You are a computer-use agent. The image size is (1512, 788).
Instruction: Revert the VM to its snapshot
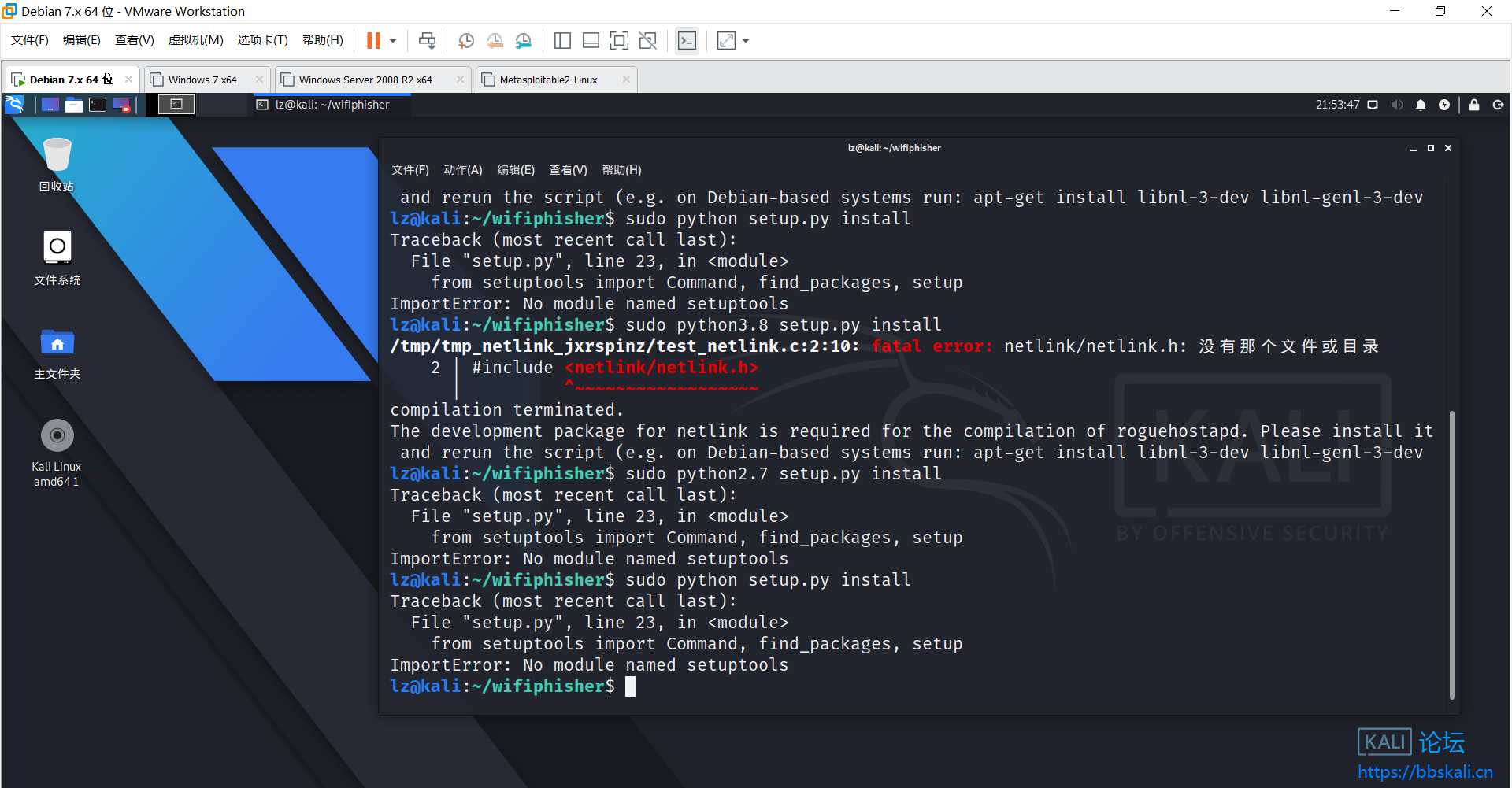click(x=495, y=40)
